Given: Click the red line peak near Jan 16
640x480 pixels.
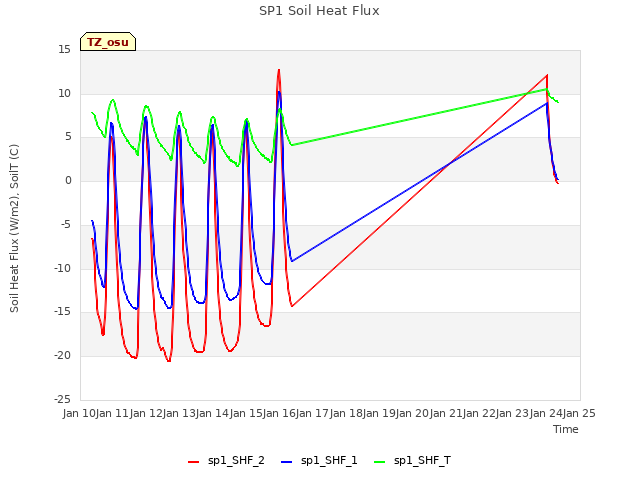Looking at the screenshot, I should (279, 70).
